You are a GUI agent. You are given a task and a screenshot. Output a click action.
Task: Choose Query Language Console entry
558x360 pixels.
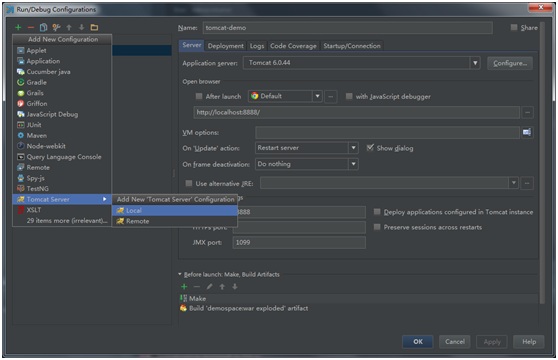[62, 157]
